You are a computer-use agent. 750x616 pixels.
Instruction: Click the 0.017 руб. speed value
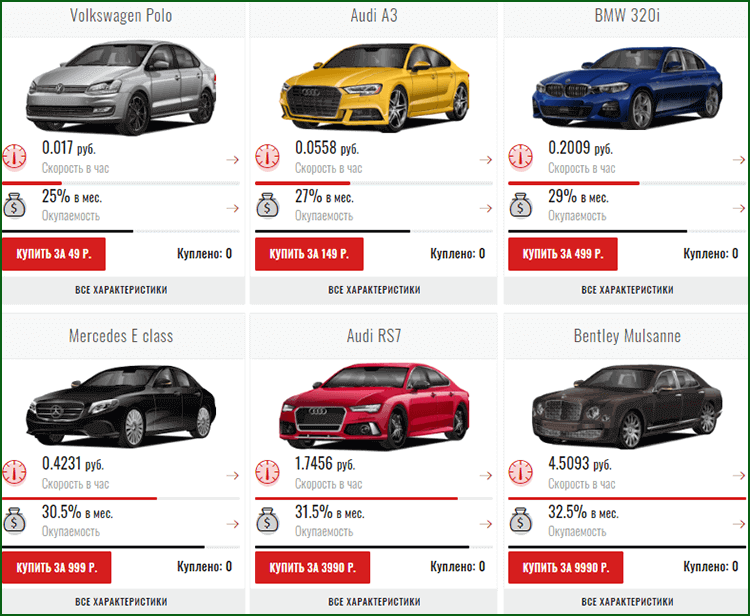69,148
